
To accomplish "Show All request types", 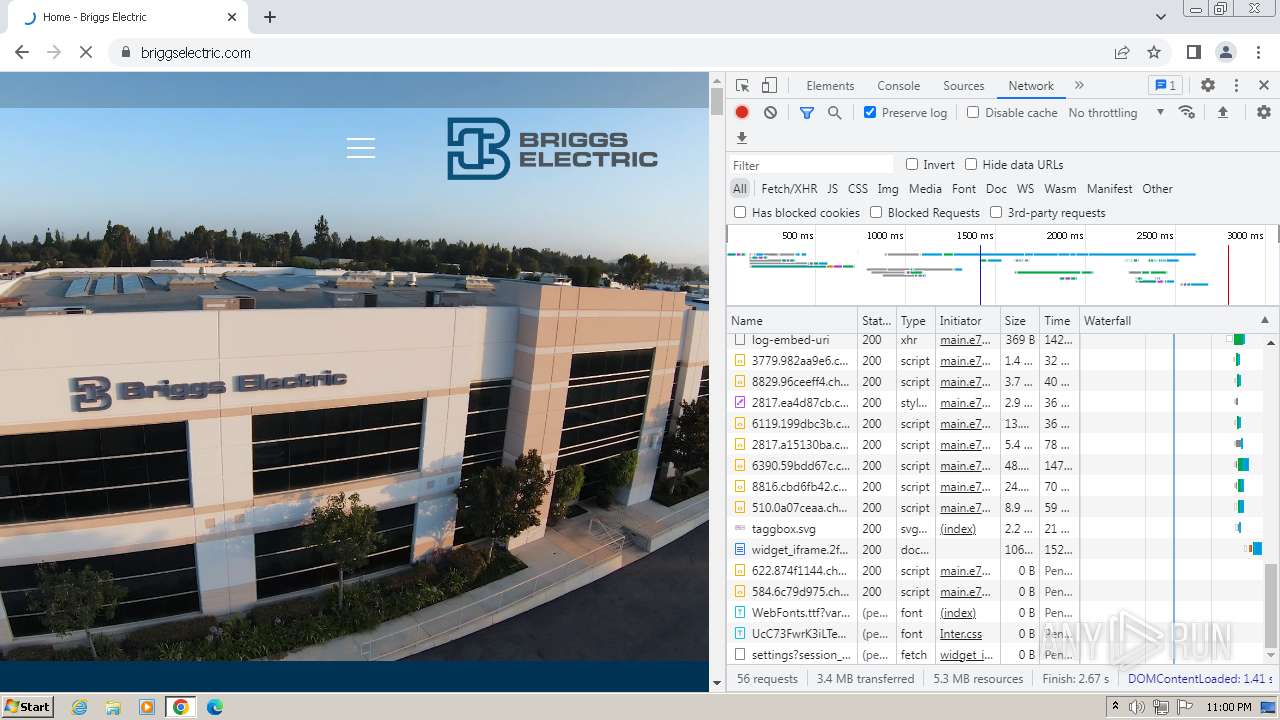I will (740, 189).
